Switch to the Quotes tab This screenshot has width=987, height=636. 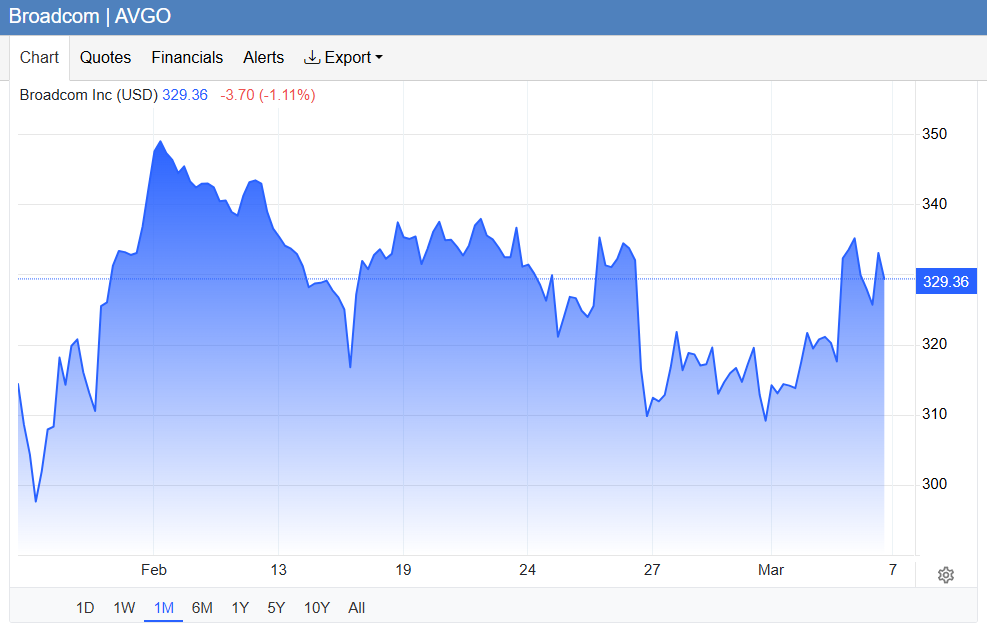pyautogui.click(x=105, y=58)
